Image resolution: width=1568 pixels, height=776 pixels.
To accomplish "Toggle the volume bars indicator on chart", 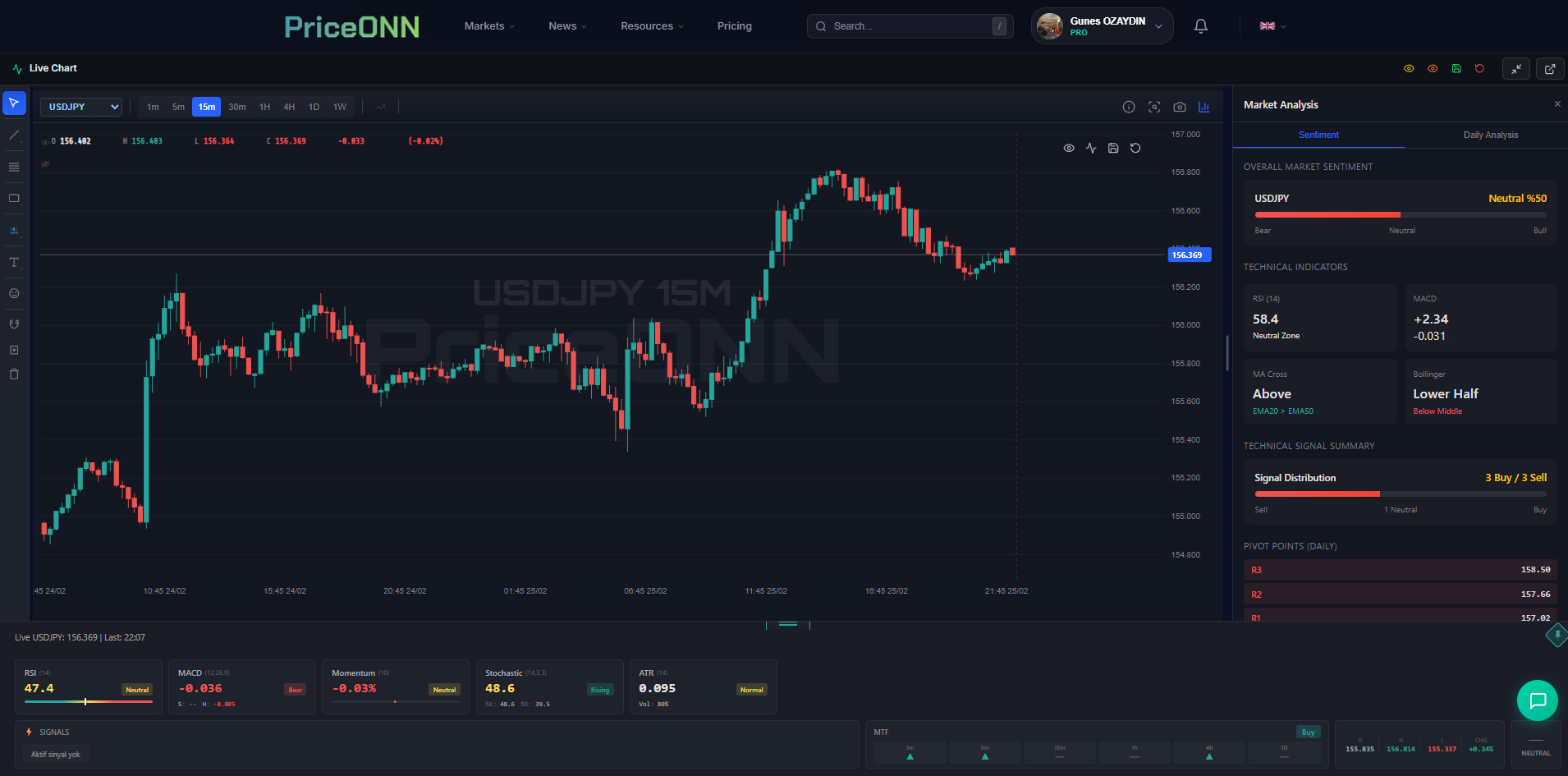I will point(1204,107).
